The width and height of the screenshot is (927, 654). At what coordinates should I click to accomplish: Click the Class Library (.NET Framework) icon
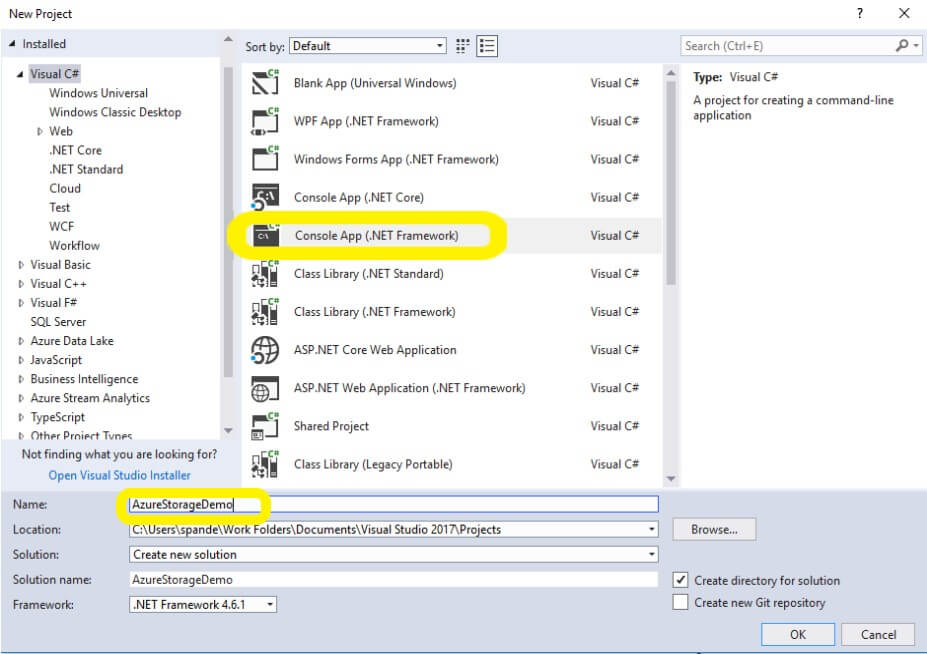(265, 312)
